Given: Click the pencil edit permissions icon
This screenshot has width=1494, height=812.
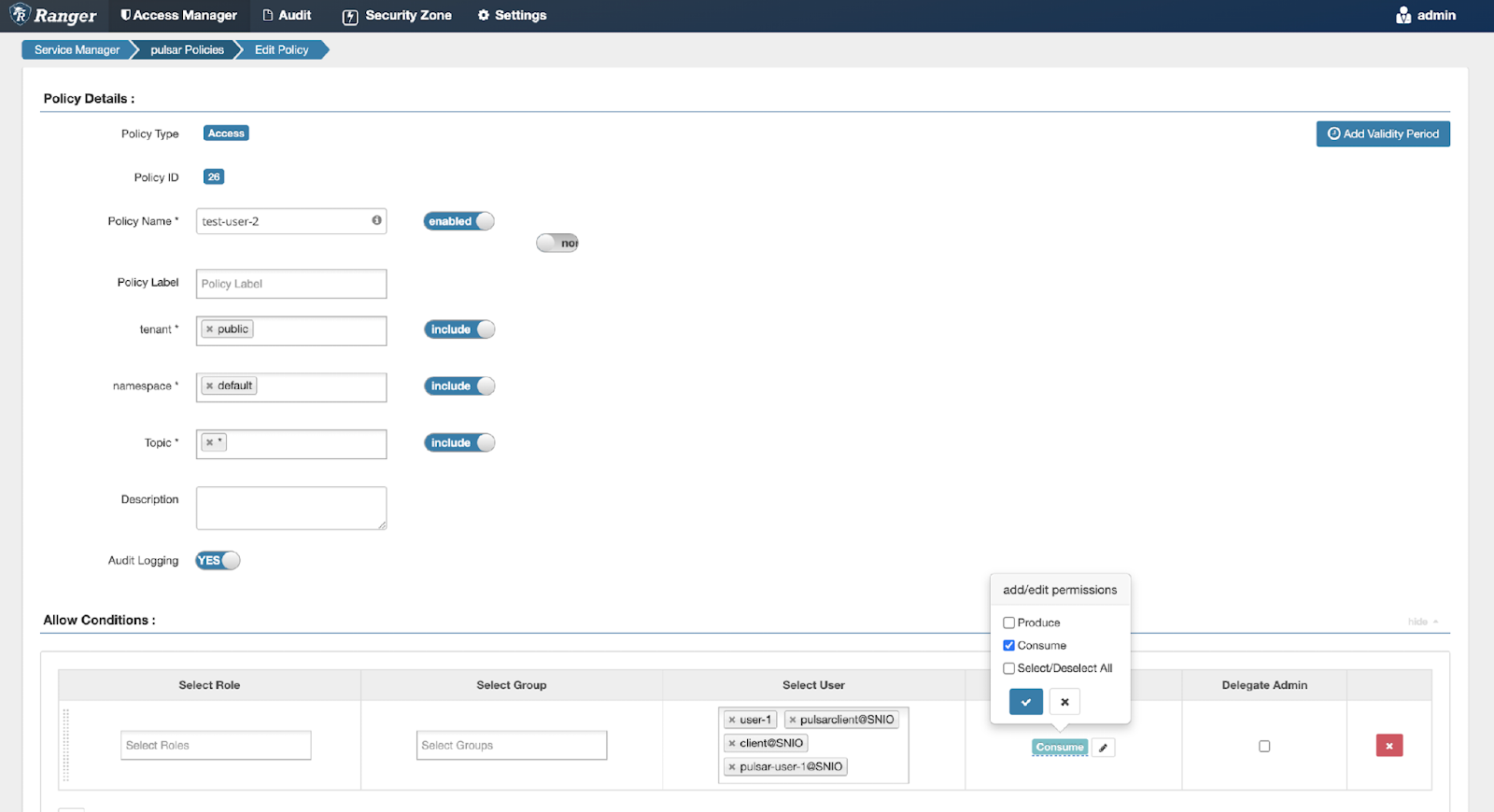Looking at the screenshot, I should (1103, 748).
